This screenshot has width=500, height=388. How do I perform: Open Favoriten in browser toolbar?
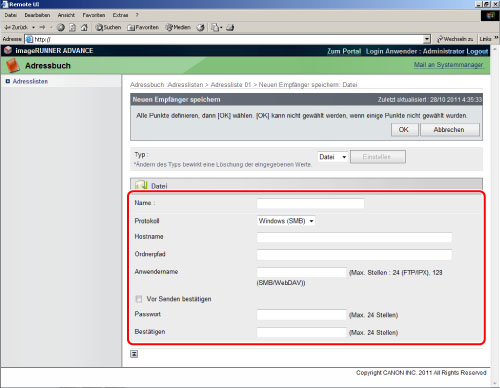coord(143,27)
